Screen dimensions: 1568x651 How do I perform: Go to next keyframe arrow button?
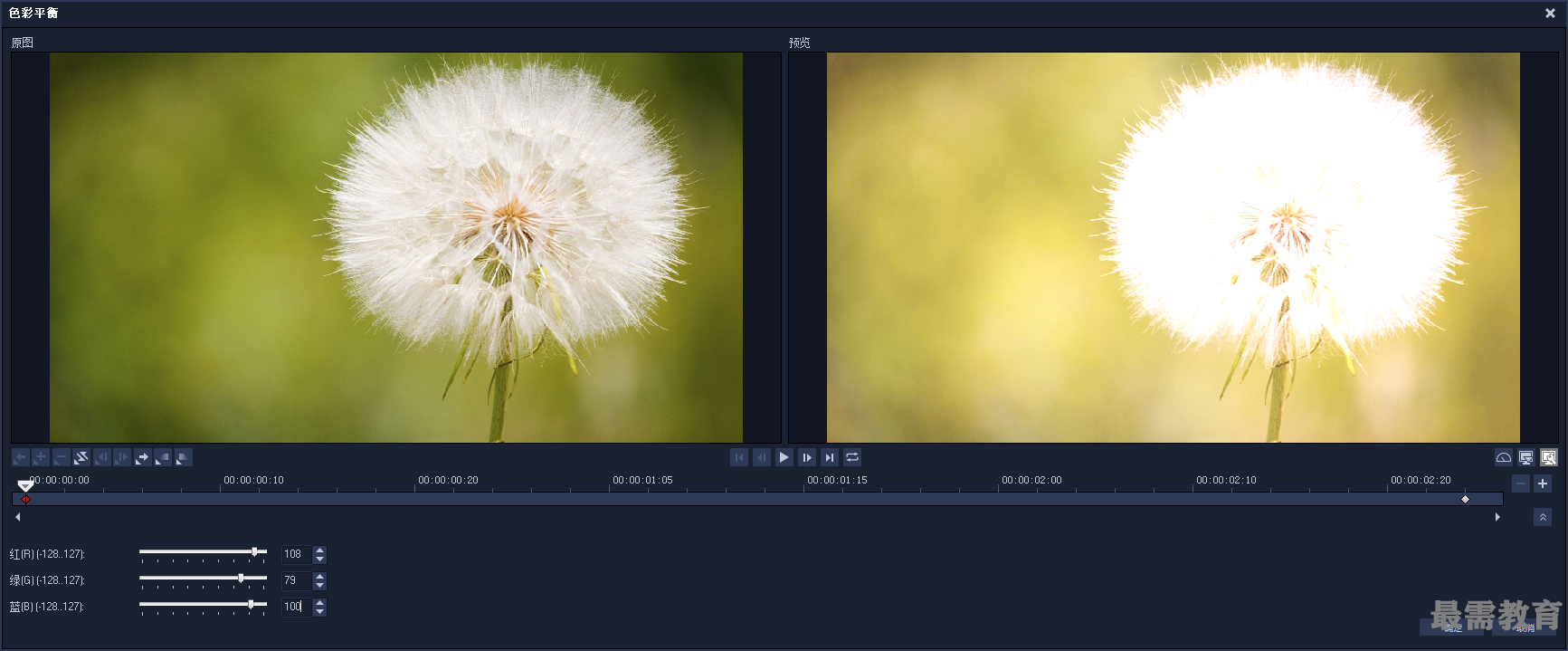tap(142, 458)
